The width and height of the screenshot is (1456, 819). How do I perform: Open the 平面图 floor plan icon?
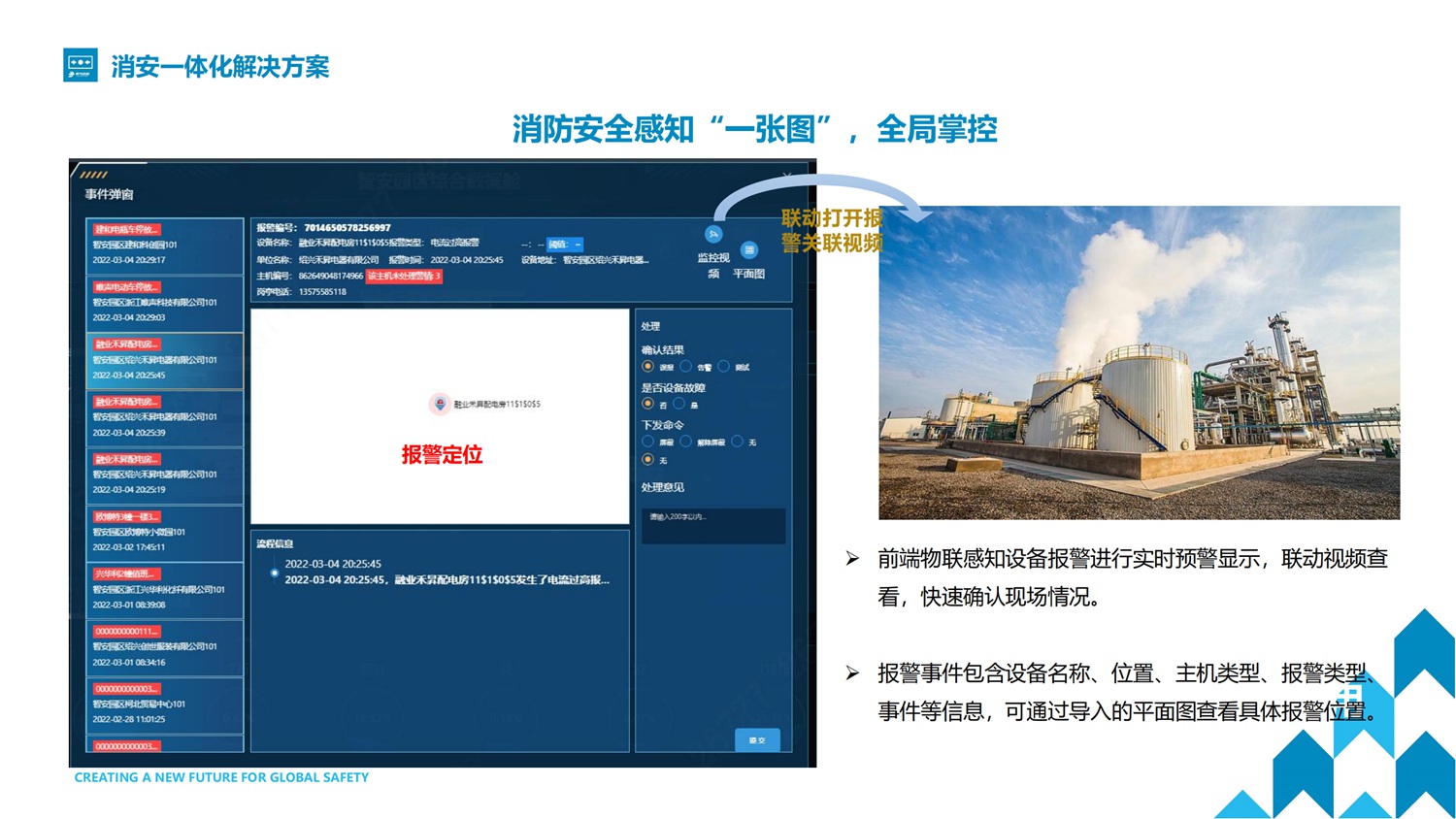[748, 251]
